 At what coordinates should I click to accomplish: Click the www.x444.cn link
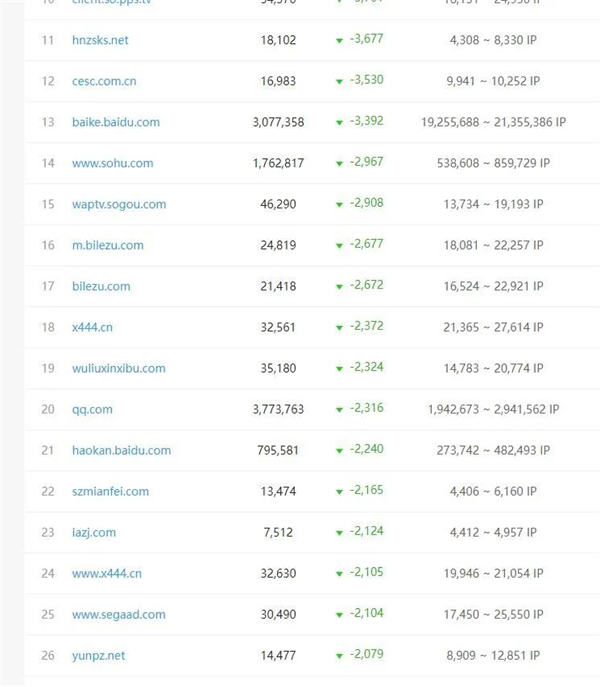(x=107, y=573)
